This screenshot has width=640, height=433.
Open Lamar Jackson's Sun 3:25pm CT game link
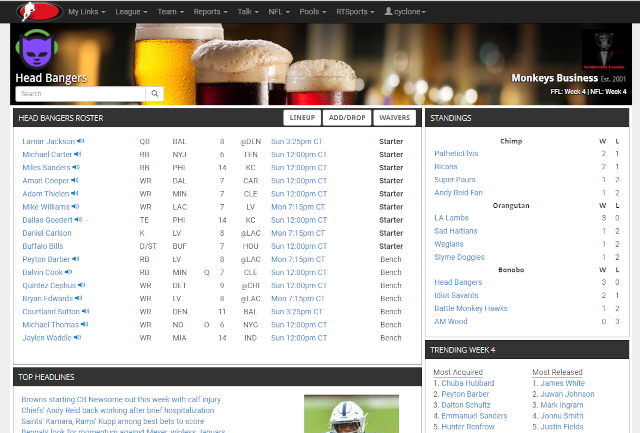[297, 141]
